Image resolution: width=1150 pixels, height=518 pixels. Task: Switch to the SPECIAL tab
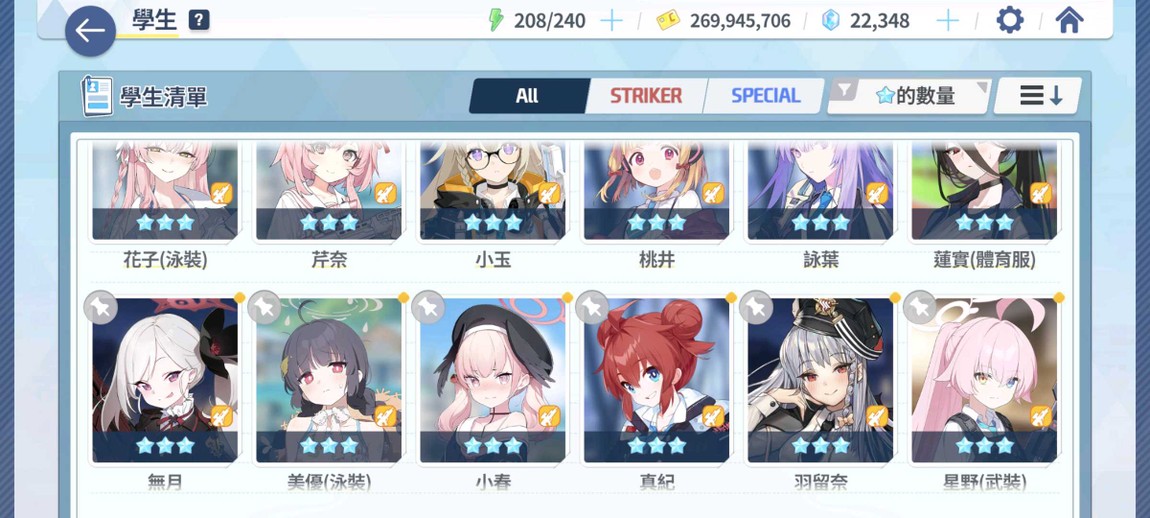pyautogui.click(x=765, y=96)
